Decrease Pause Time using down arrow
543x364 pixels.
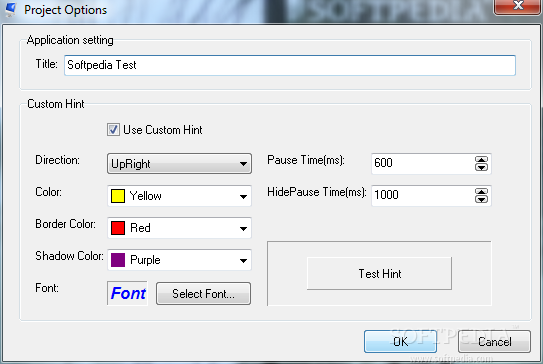pyautogui.click(x=481, y=168)
